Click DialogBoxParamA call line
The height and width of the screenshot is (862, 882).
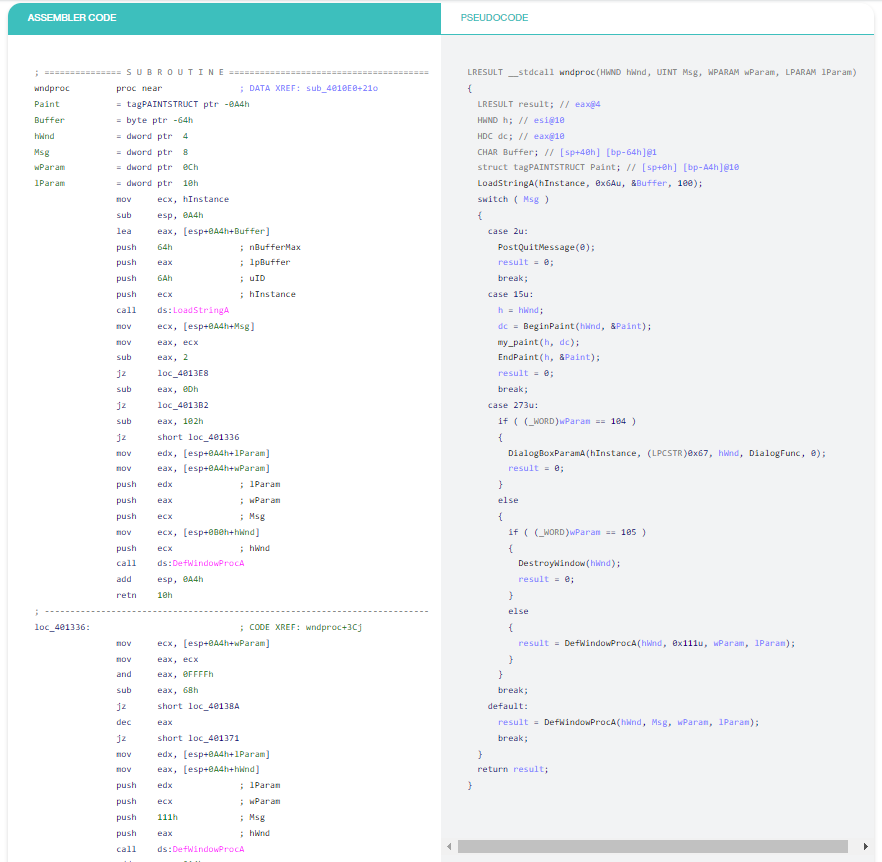click(667, 454)
